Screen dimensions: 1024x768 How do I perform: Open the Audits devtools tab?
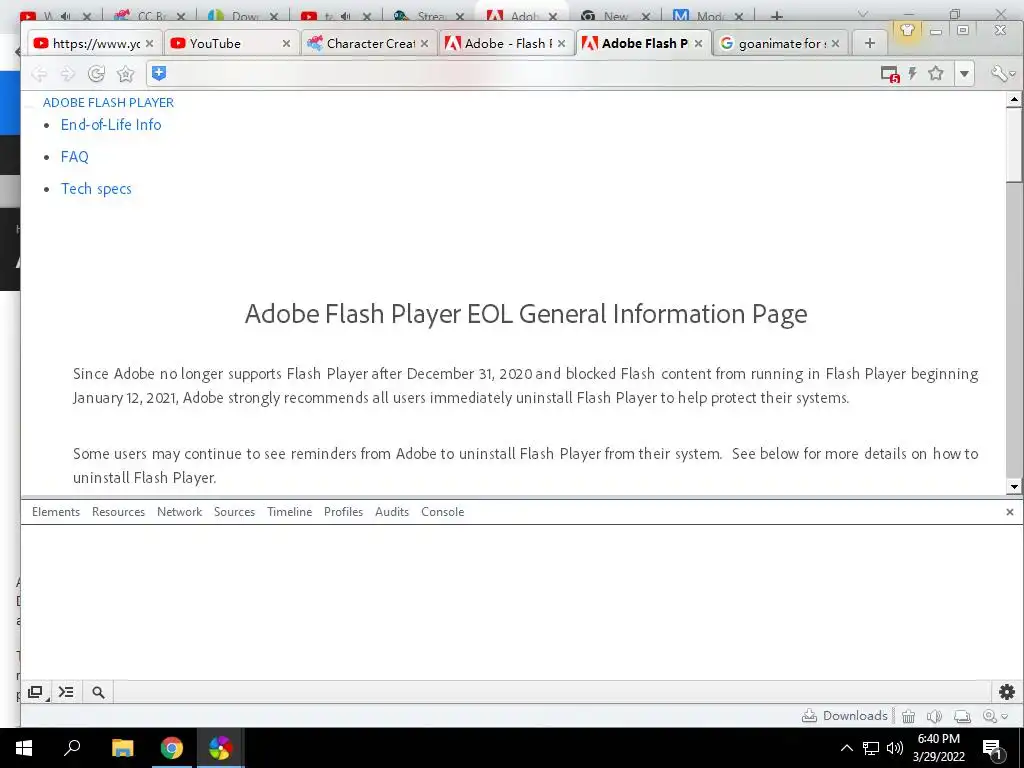(x=392, y=512)
